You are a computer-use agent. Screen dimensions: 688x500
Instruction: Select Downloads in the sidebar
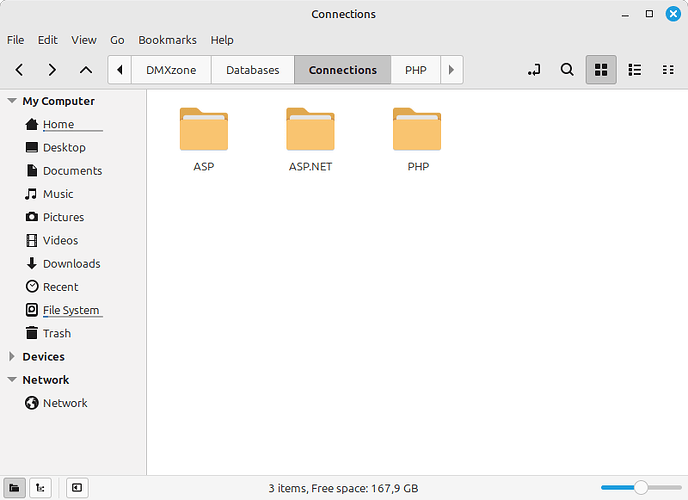point(71,264)
